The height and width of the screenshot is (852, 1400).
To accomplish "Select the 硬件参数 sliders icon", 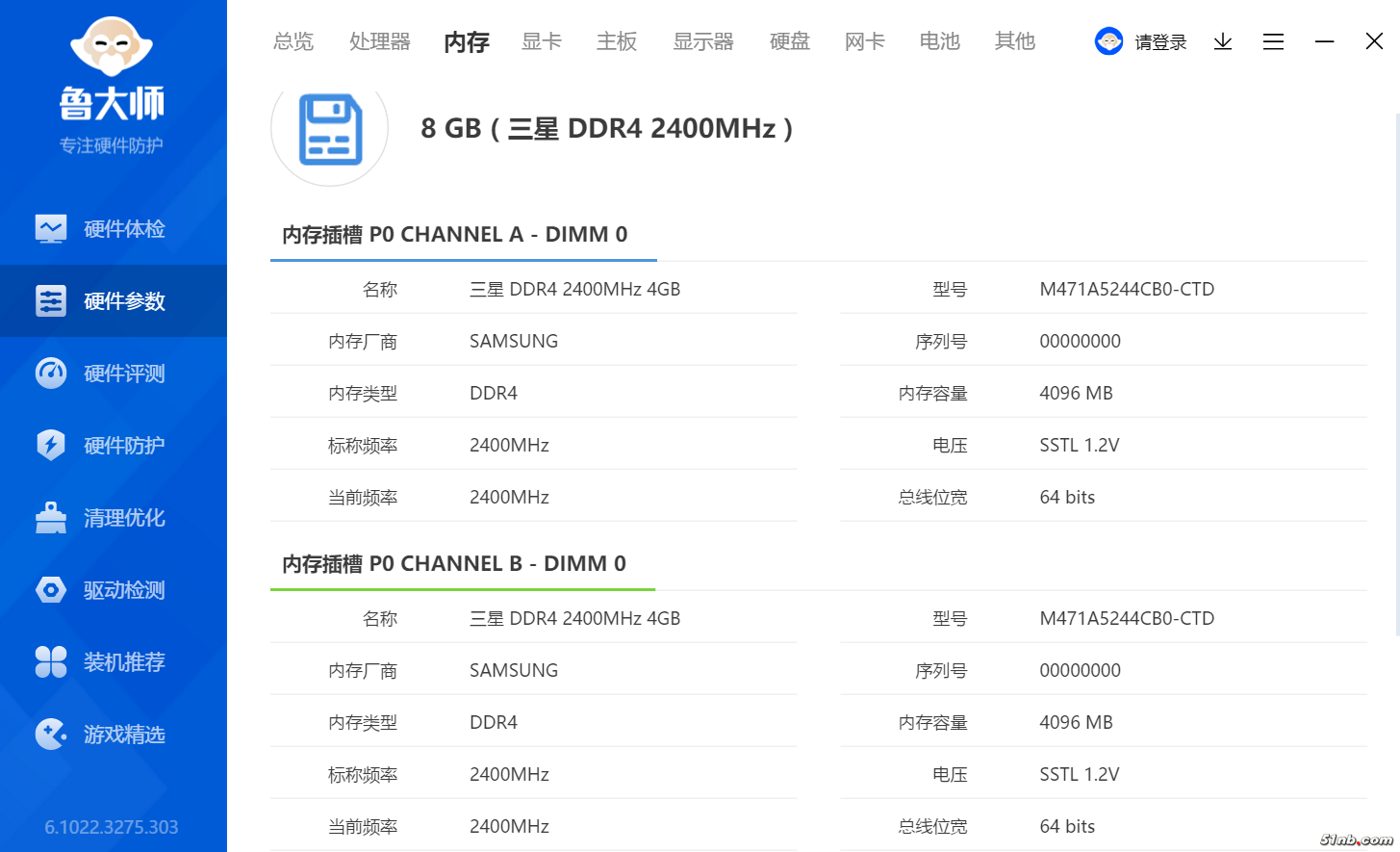I will [51, 301].
